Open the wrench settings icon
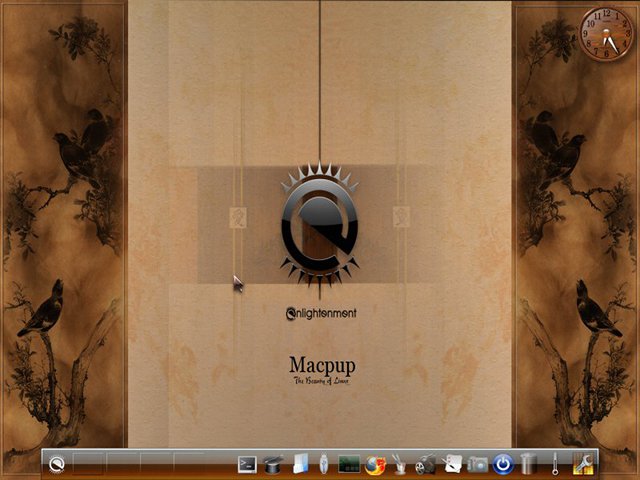This screenshot has width=640, height=480. pyautogui.click(x=583, y=464)
